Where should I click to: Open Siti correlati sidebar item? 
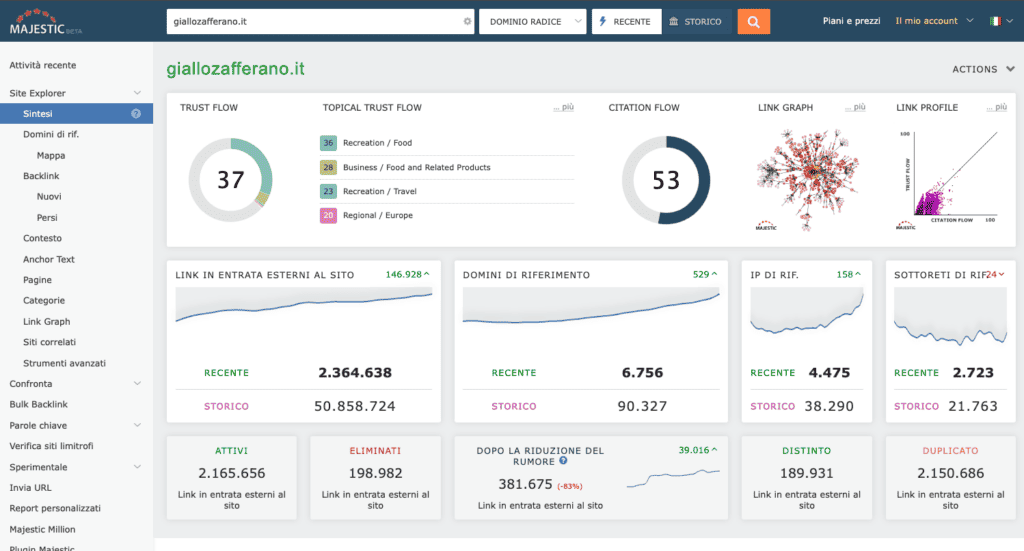50,342
